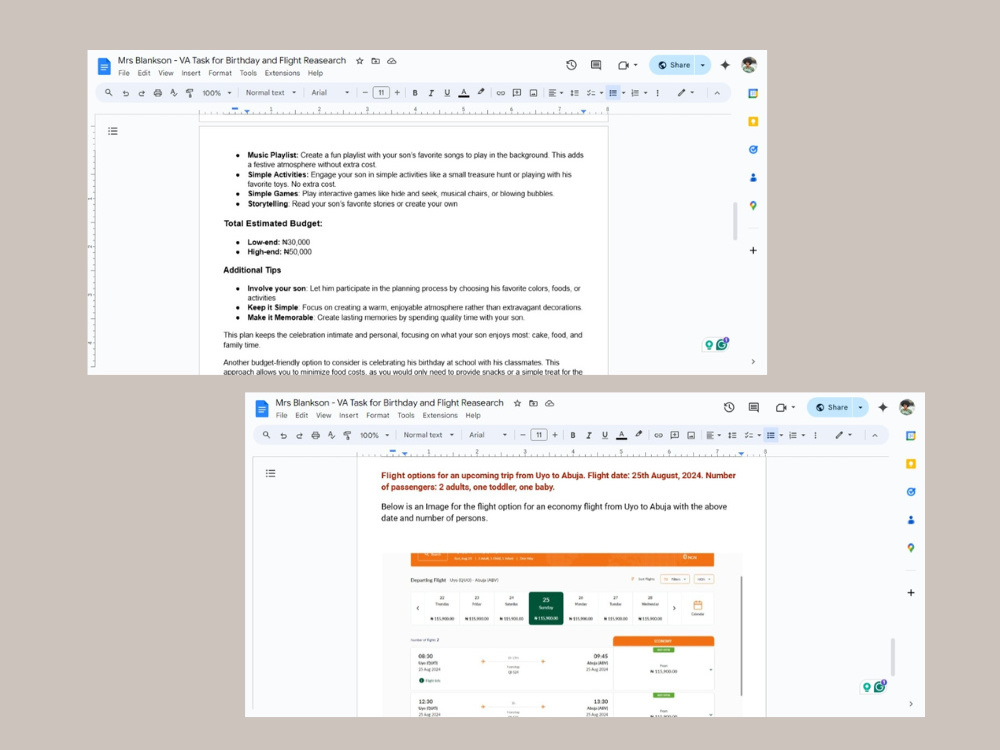Open Extensions menu in top window

(x=282, y=73)
